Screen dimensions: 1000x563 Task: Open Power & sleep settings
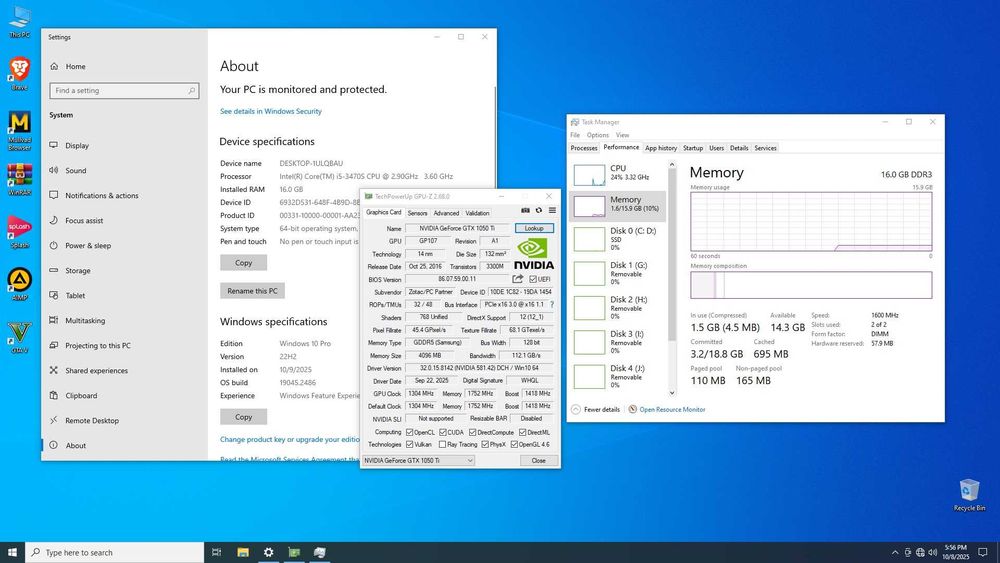(x=87, y=245)
